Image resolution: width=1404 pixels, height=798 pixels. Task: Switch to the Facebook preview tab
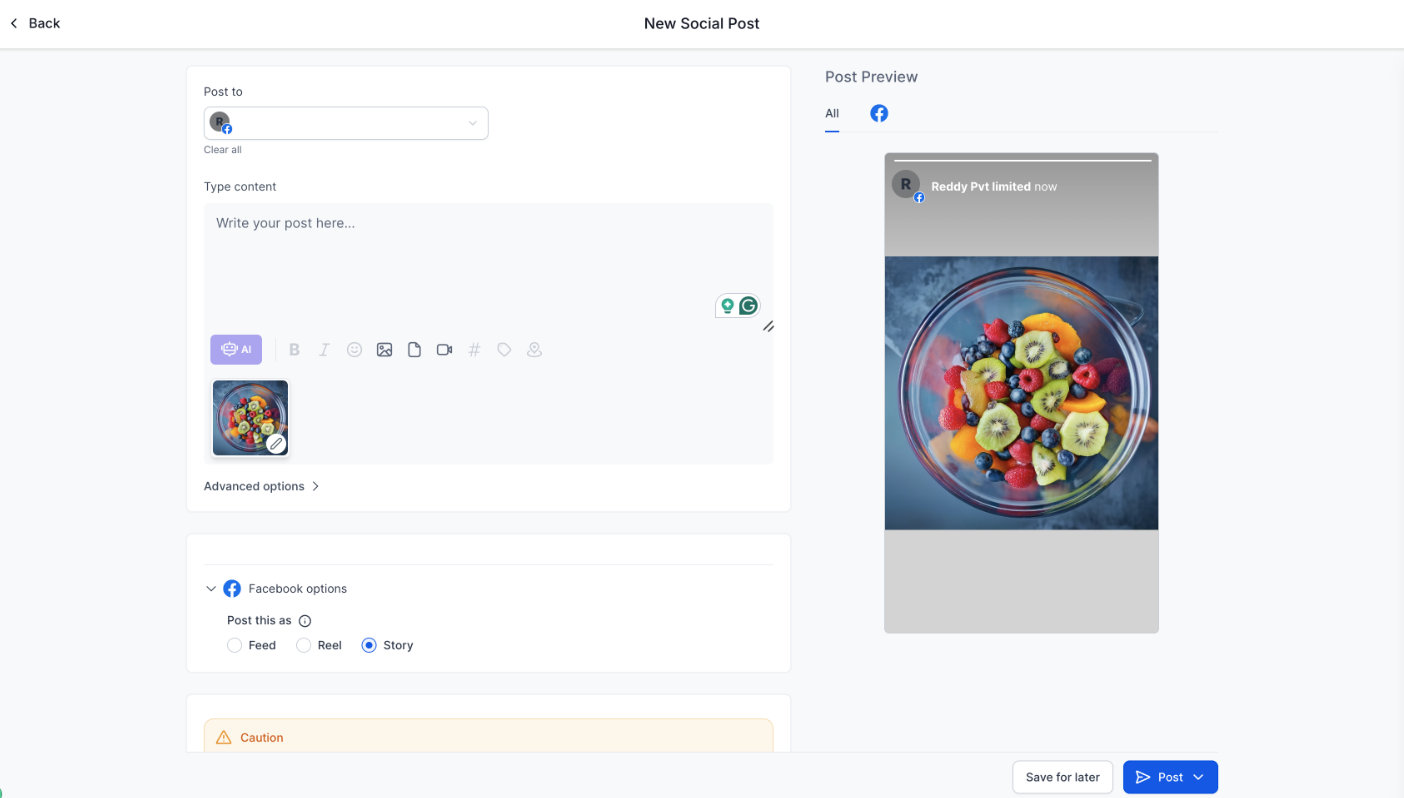879,114
